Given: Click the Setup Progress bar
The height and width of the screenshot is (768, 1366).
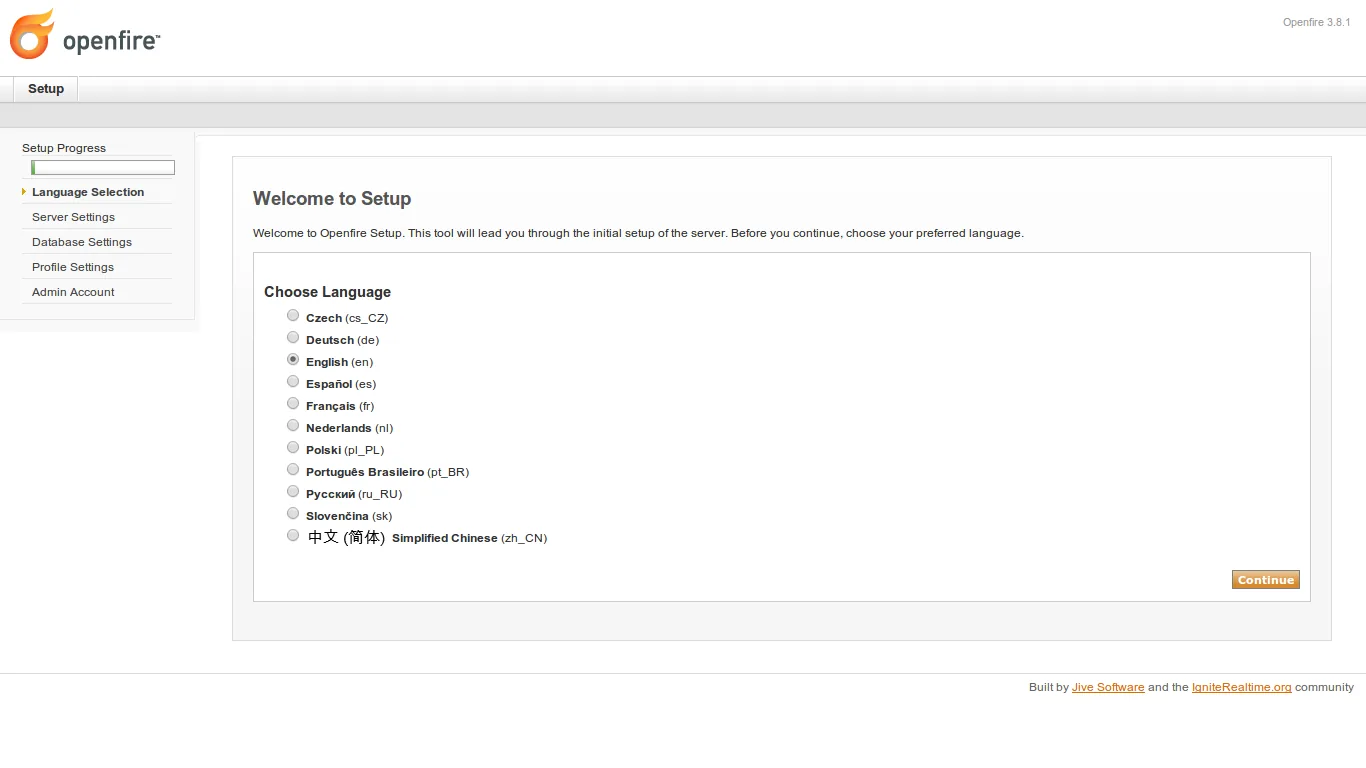Looking at the screenshot, I should [103, 168].
